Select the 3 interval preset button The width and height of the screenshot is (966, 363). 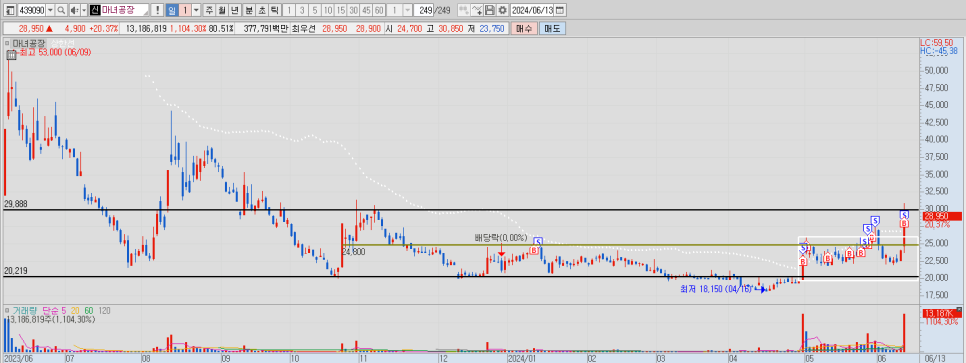pos(302,10)
